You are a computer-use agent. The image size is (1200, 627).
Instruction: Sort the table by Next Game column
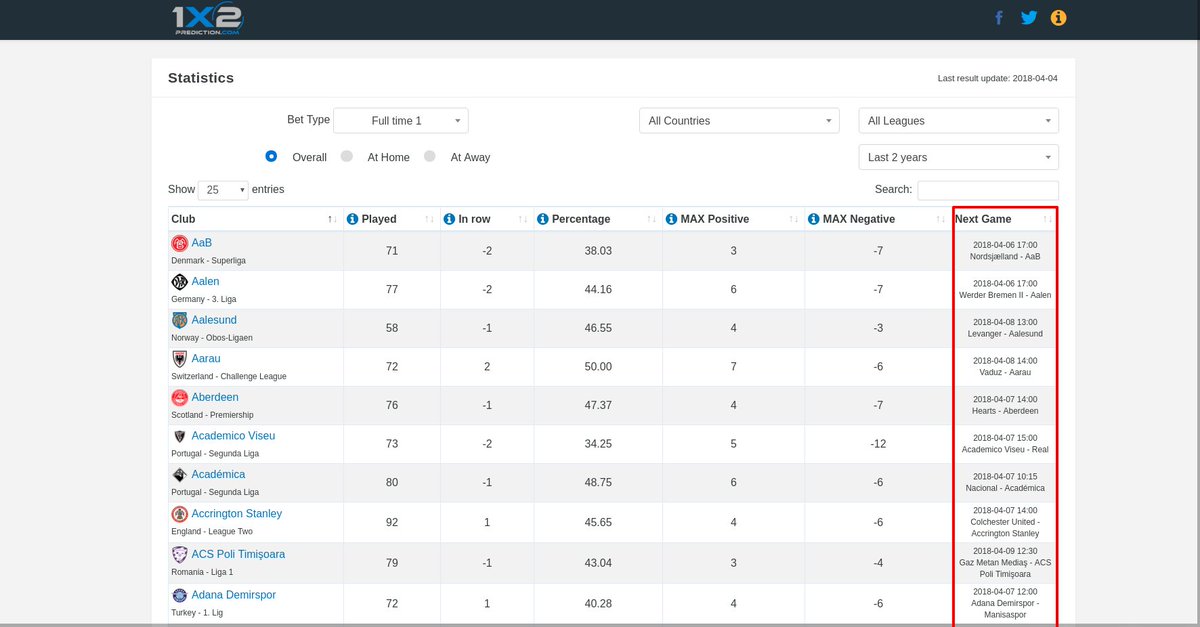(1005, 219)
